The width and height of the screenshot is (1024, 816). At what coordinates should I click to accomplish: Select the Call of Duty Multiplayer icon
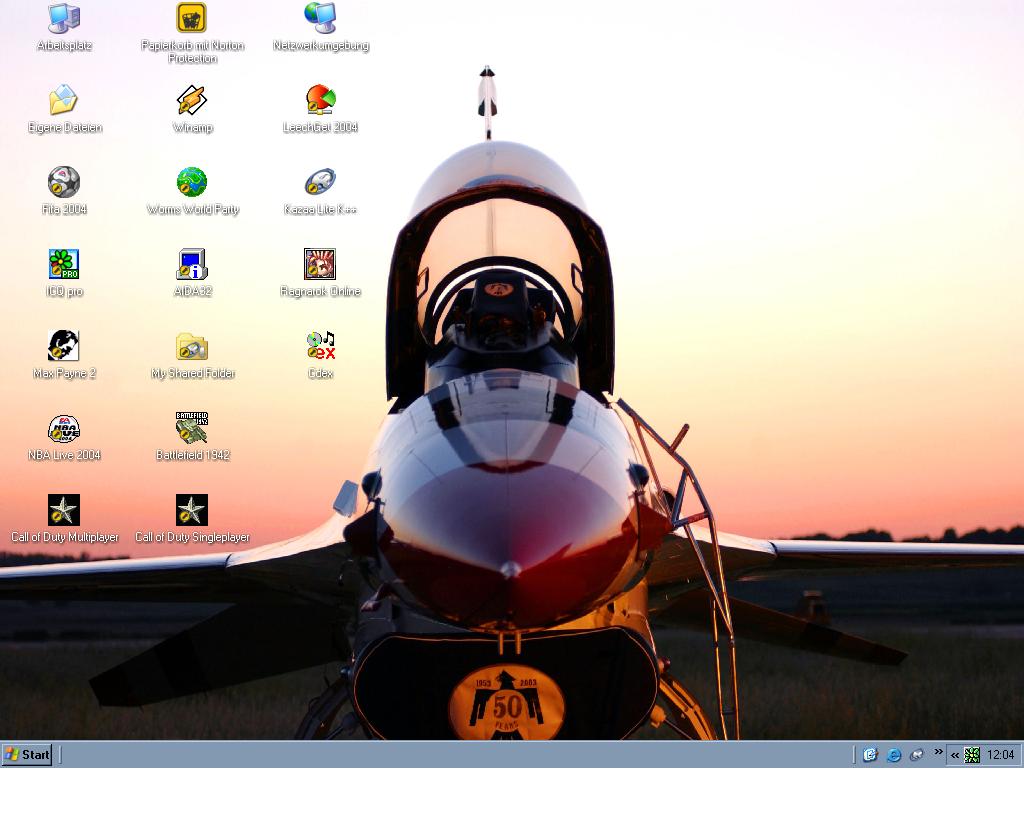64,510
